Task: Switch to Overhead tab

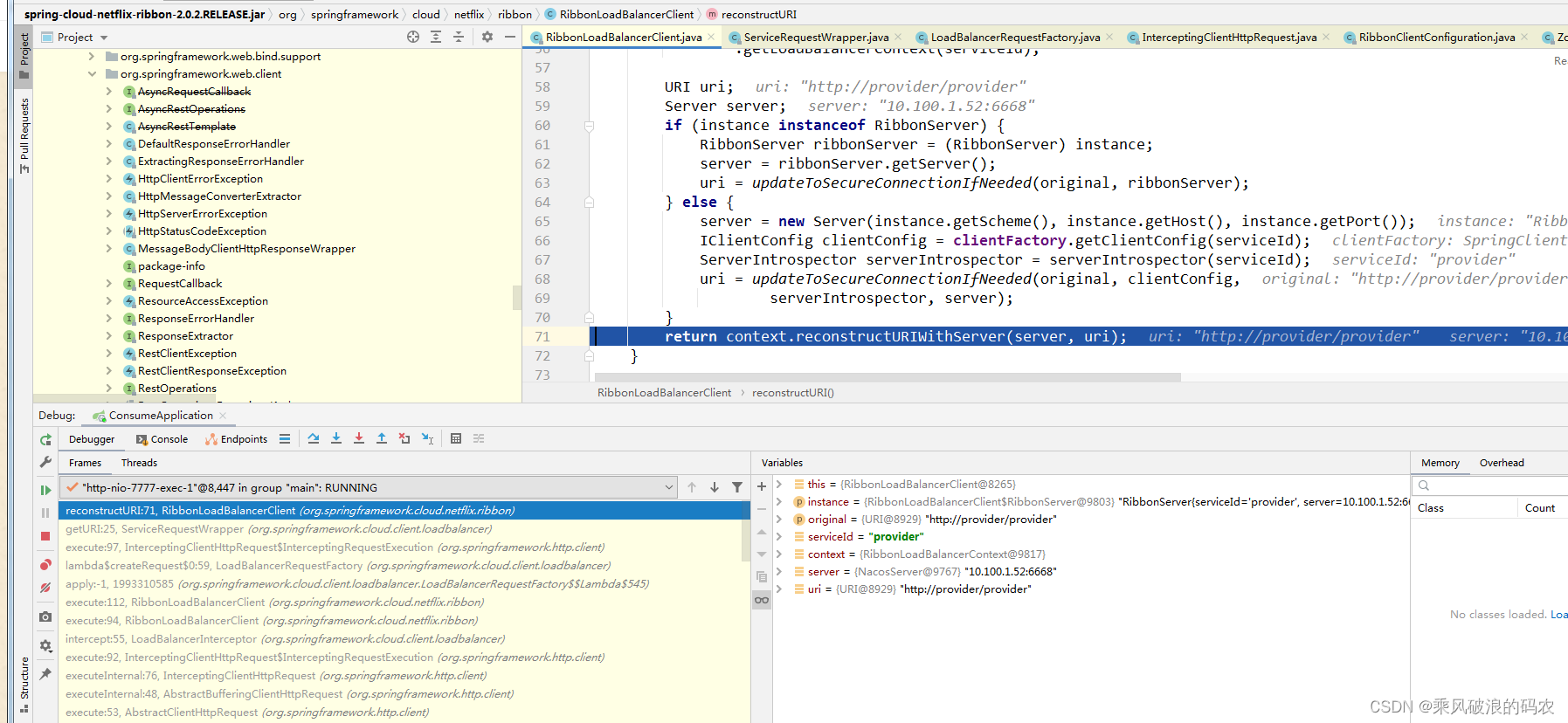Action: 1502,463
